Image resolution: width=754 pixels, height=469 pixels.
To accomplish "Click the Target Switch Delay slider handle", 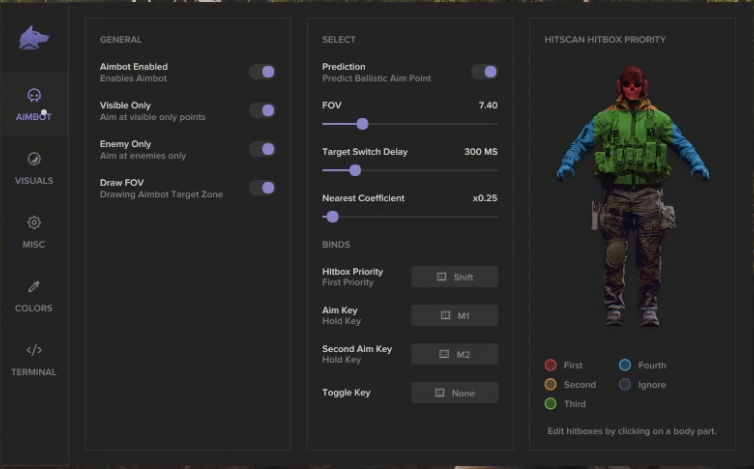I will coord(355,170).
